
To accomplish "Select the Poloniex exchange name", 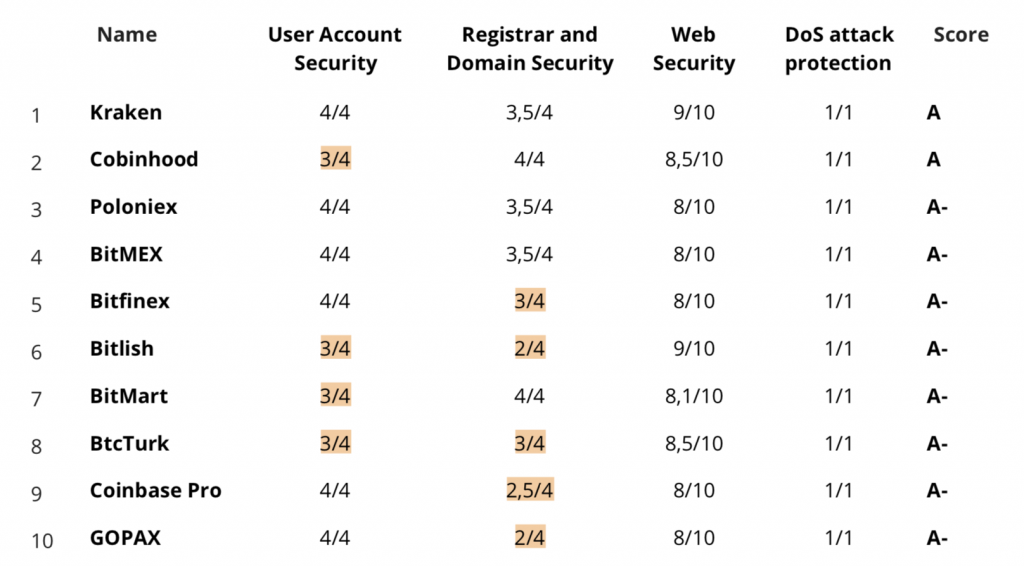I will pyautogui.click(x=133, y=207).
